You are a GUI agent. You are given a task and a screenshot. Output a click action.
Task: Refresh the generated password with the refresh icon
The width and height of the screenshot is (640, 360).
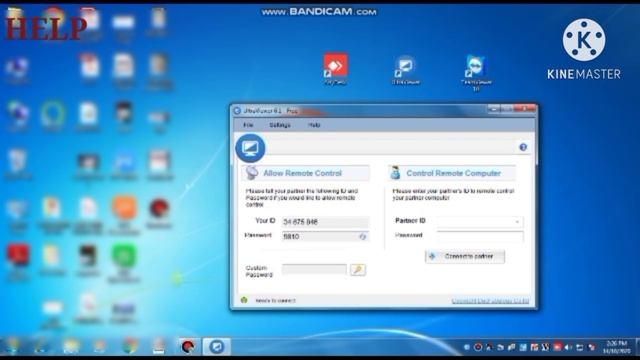(362, 236)
